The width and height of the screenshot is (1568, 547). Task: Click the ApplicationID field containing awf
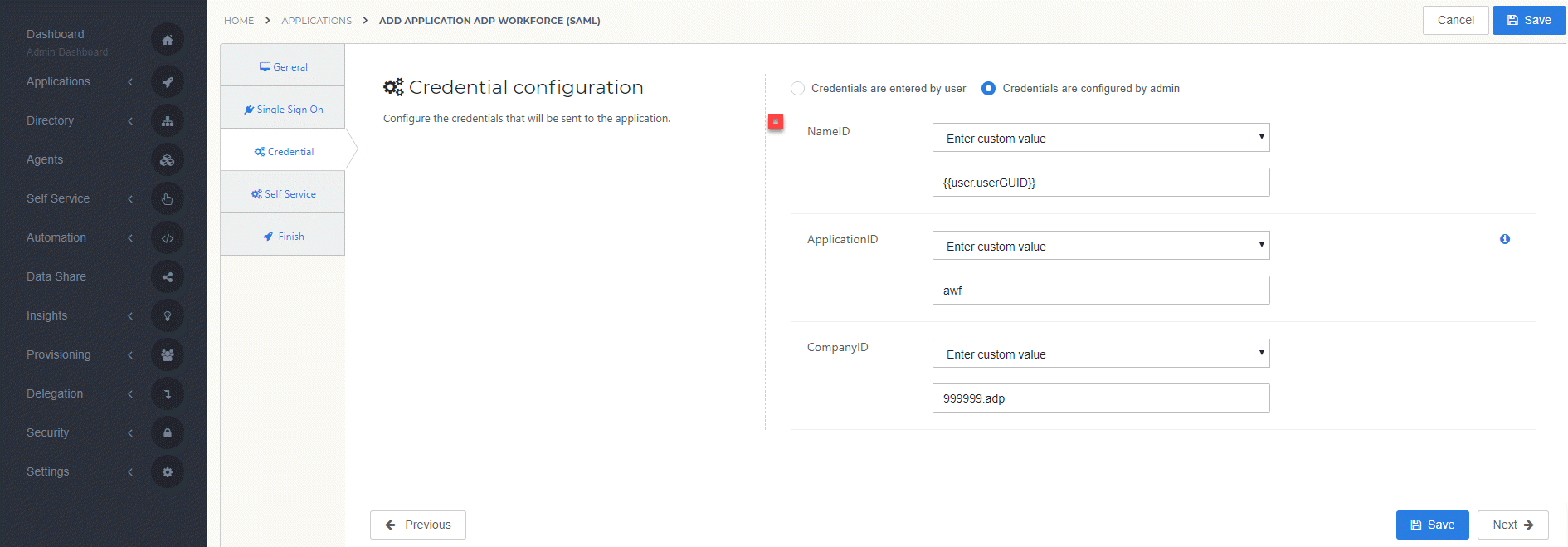click(x=1101, y=290)
